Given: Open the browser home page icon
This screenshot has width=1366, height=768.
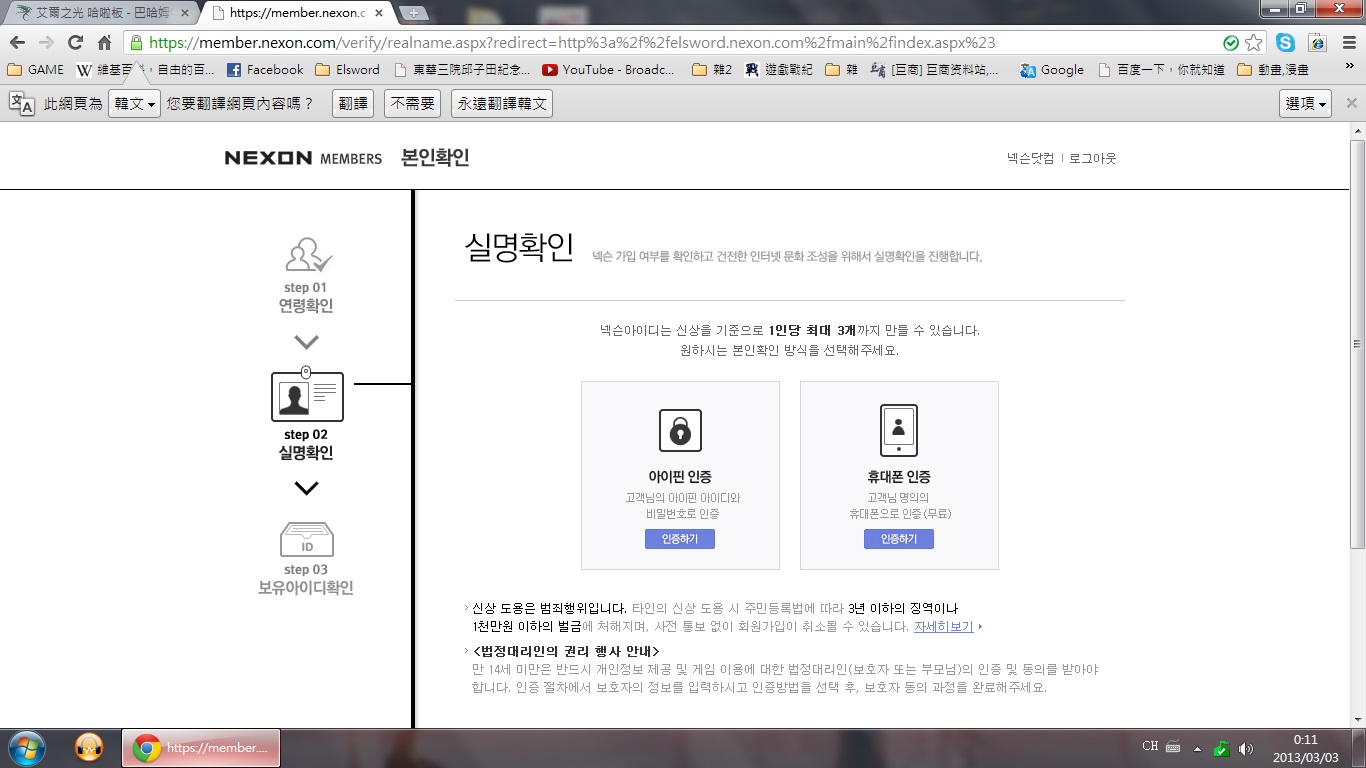Looking at the screenshot, I should tap(104, 43).
